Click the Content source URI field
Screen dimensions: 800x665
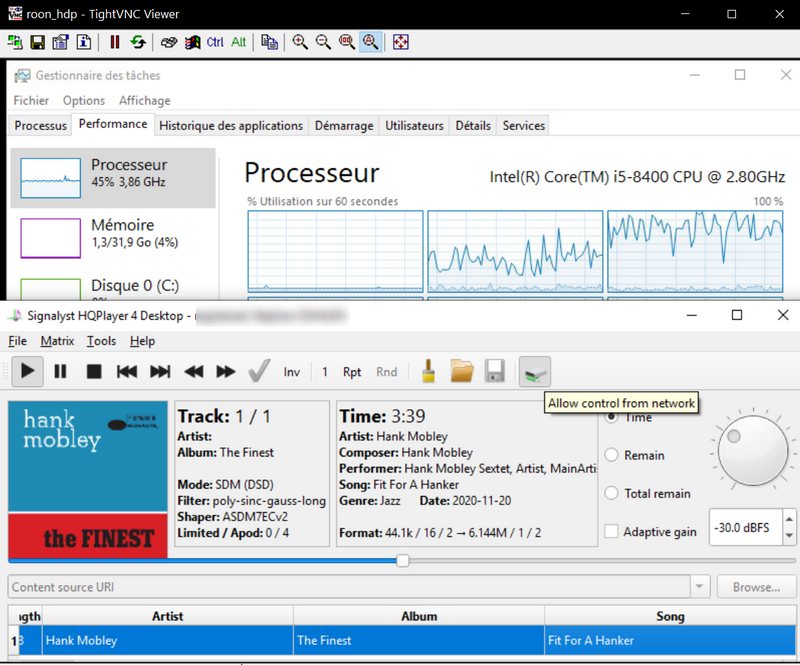pos(349,587)
